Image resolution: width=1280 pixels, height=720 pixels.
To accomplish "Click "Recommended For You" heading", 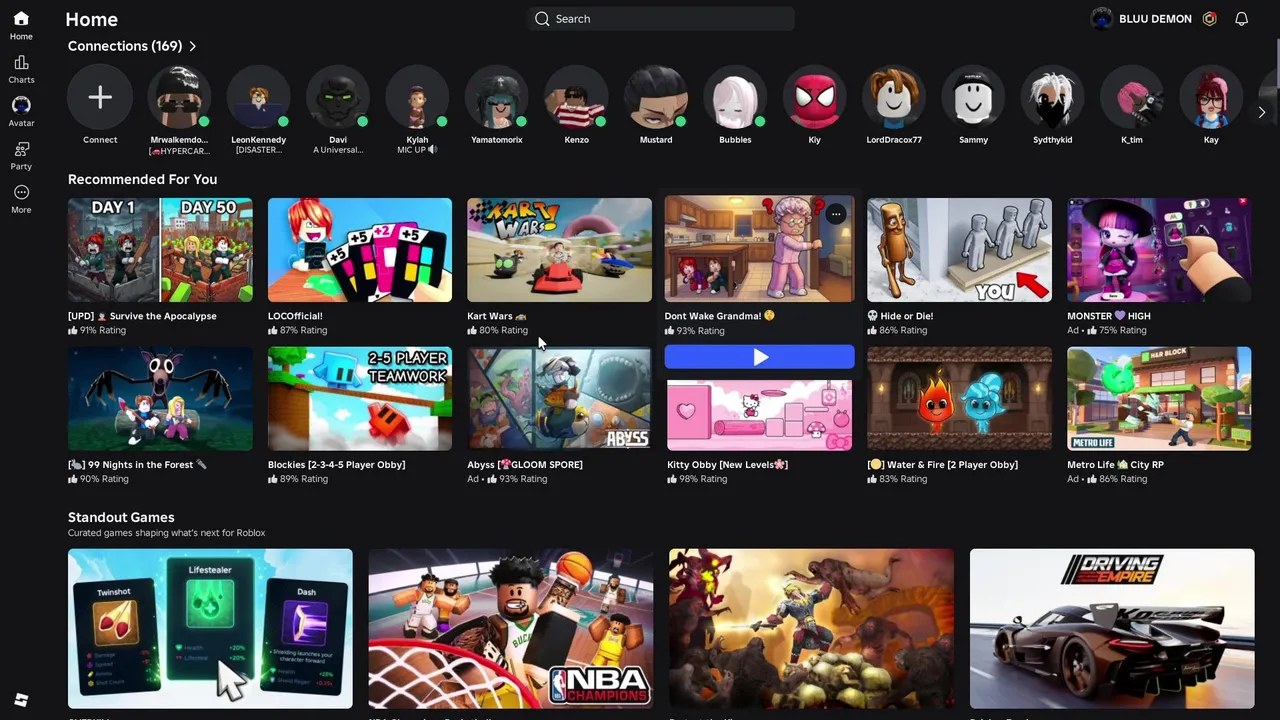I will click(x=142, y=179).
